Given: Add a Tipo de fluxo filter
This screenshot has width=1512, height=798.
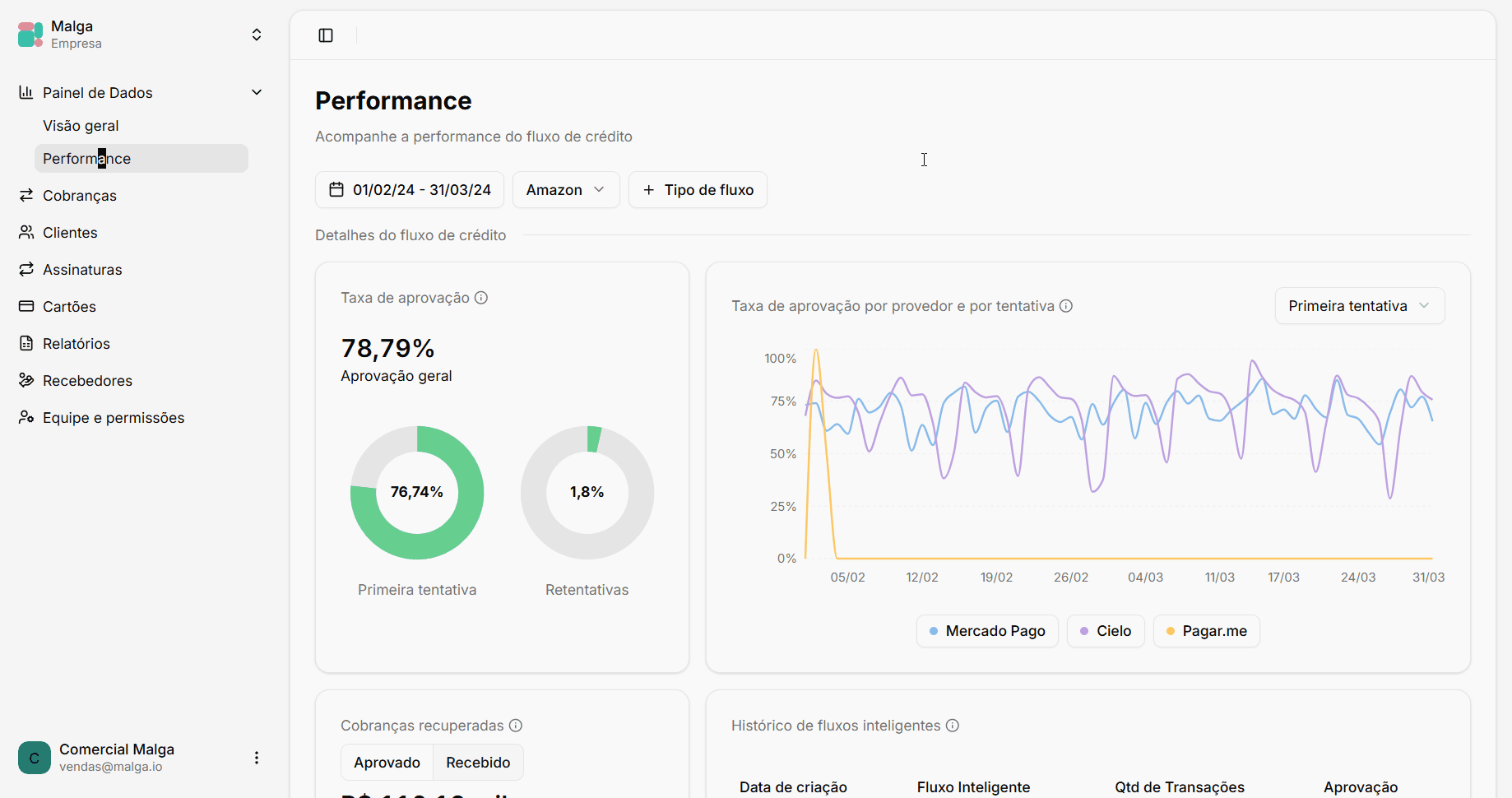Looking at the screenshot, I should (x=698, y=190).
